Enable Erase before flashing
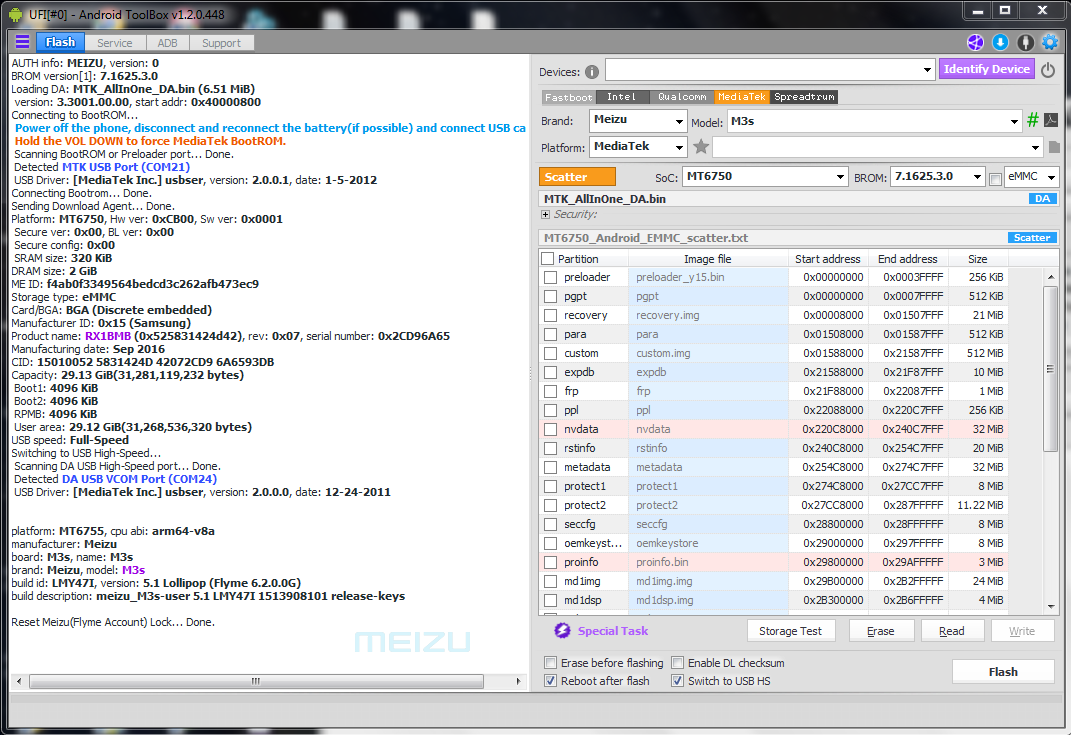Viewport: 1071px width, 735px height. tap(551, 663)
